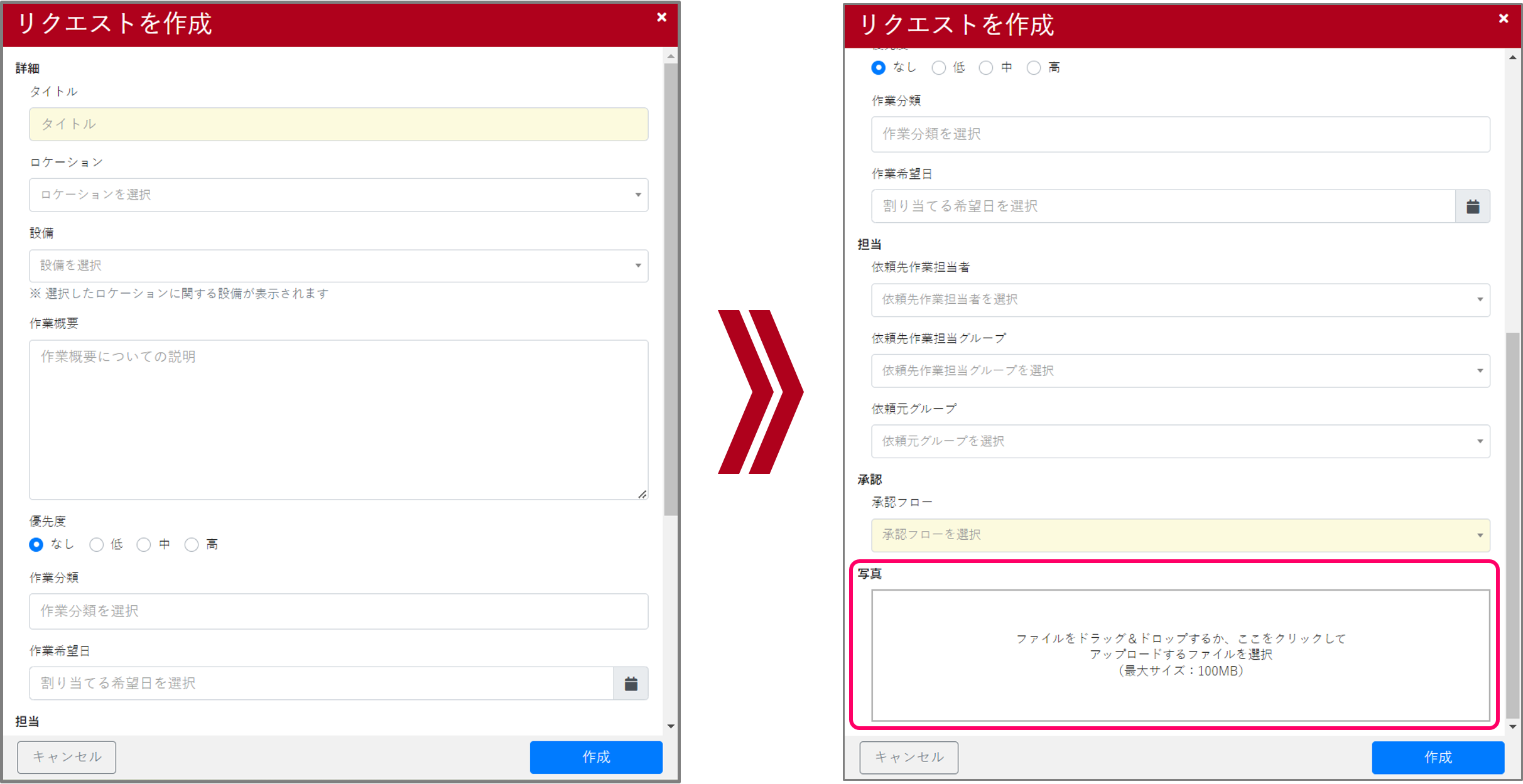
Task: Select the なし priority radio button on right panel
Action: click(878, 68)
